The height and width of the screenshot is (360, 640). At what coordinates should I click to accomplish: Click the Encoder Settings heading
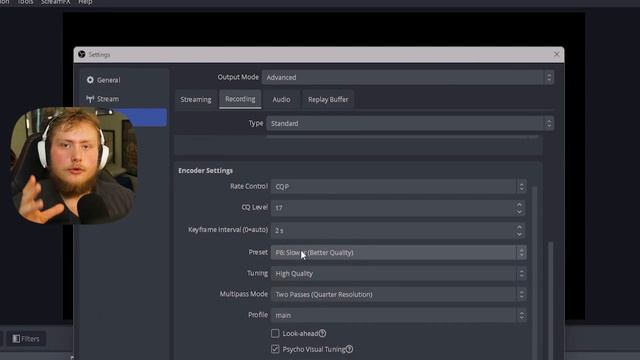[x=205, y=171]
